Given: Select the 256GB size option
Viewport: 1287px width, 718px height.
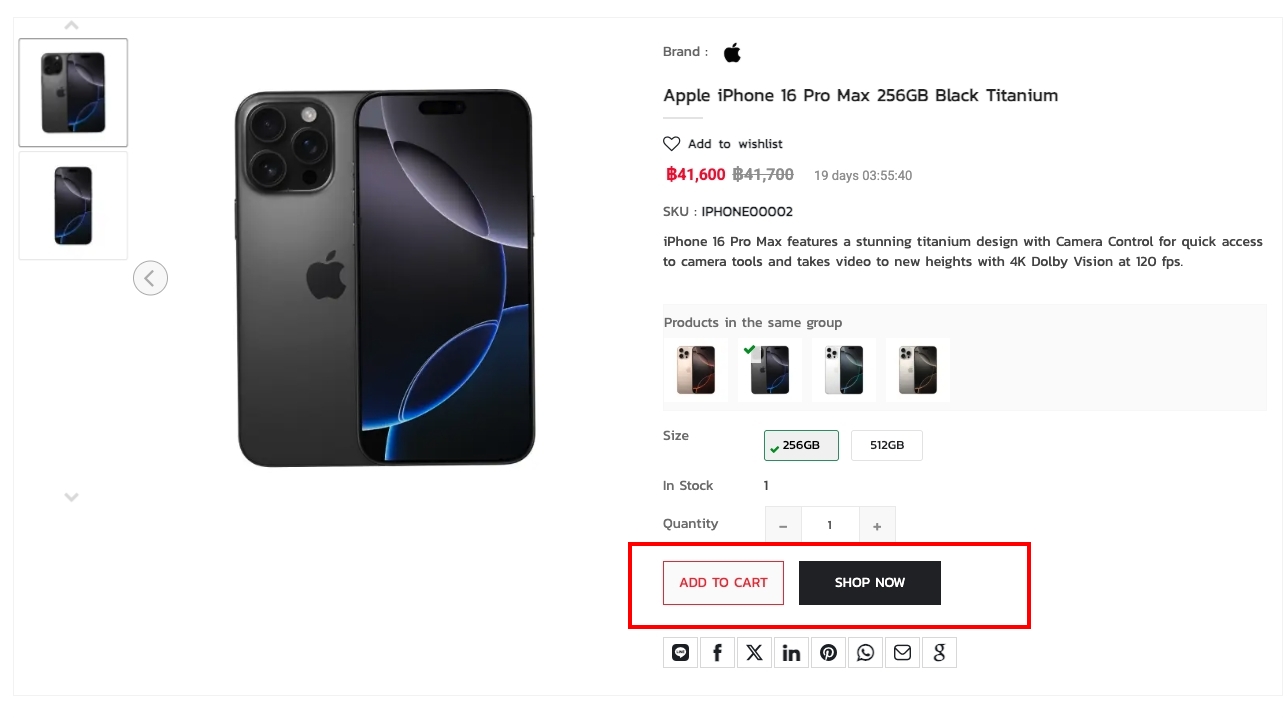Looking at the screenshot, I should [801, 446].
